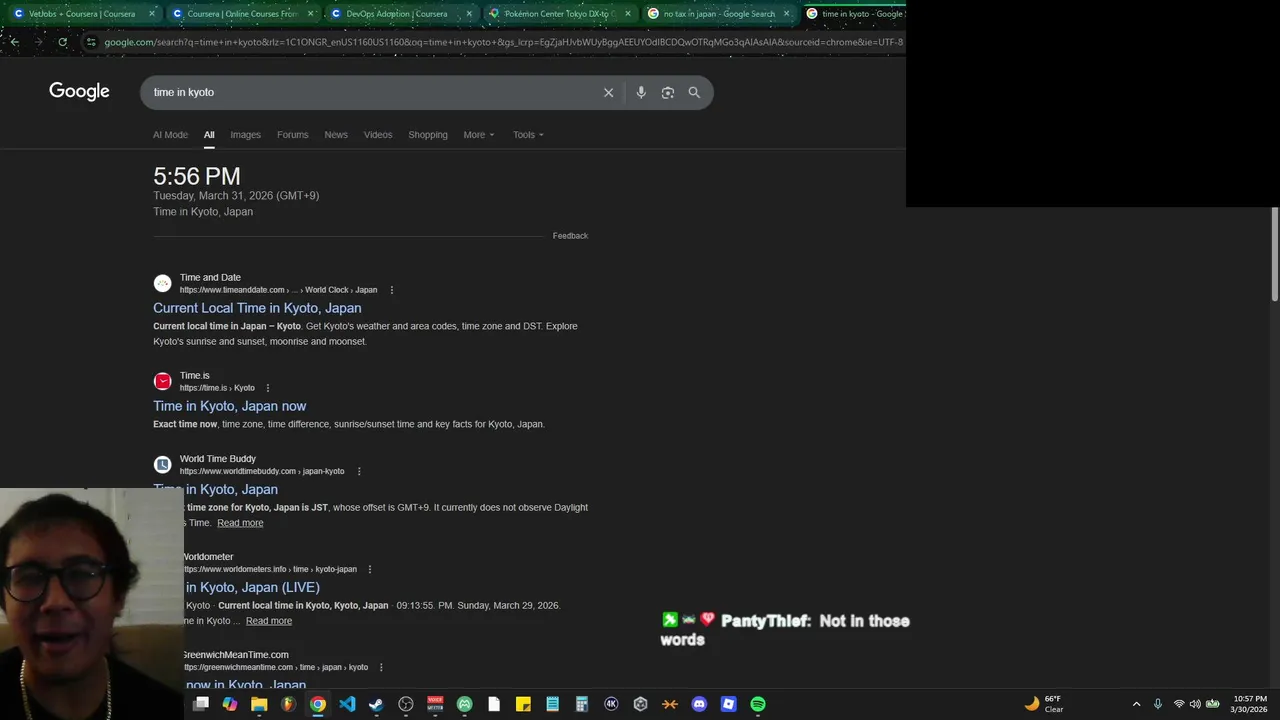Open the weather widget showing 66°F Clear

(x=1043, y=704)
